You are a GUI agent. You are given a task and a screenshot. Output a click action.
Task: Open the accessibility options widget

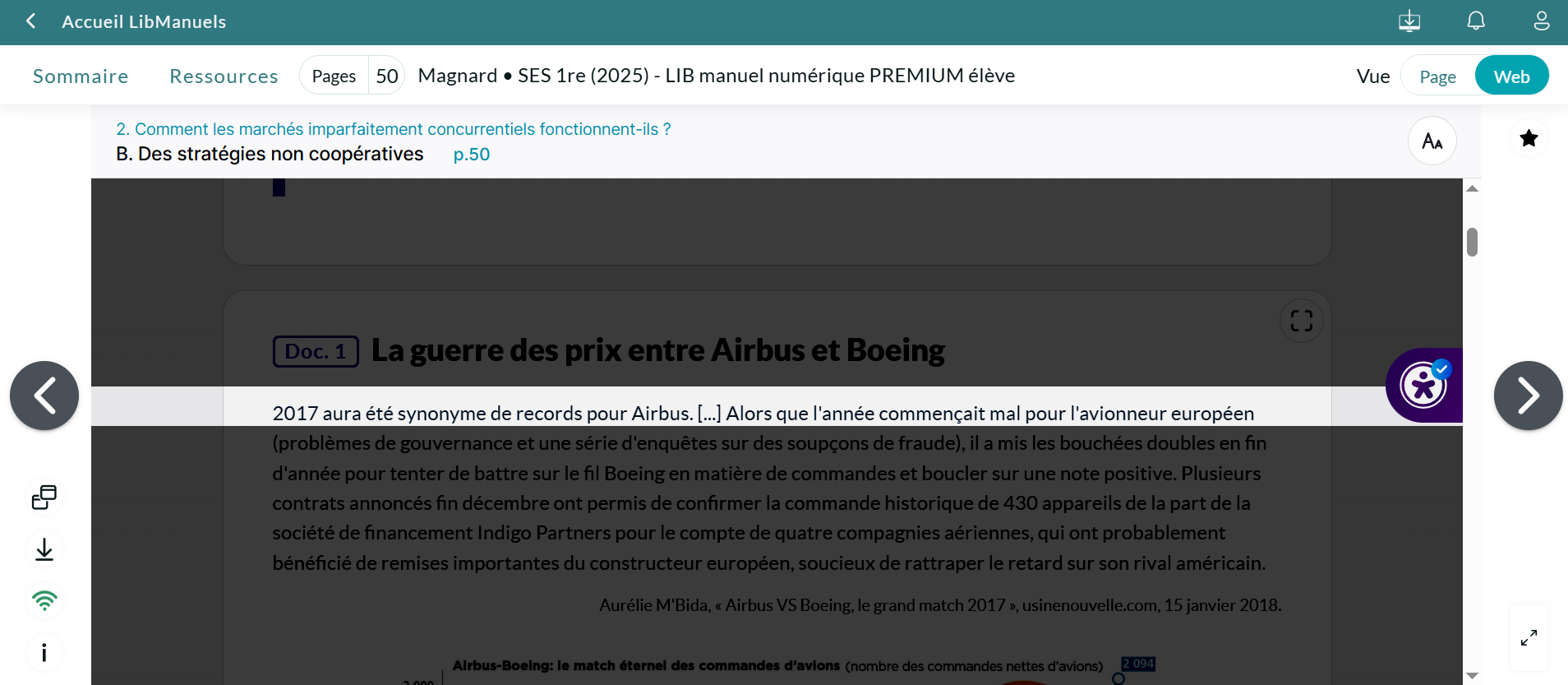[x=1424, y=385]
